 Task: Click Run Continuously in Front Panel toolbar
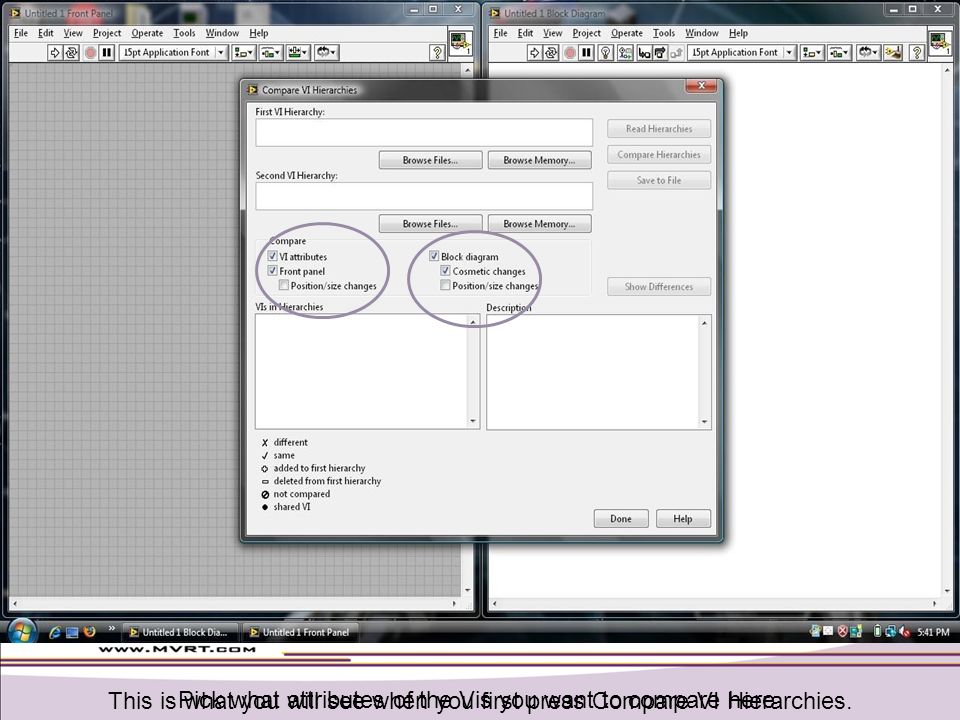[72, 53]
